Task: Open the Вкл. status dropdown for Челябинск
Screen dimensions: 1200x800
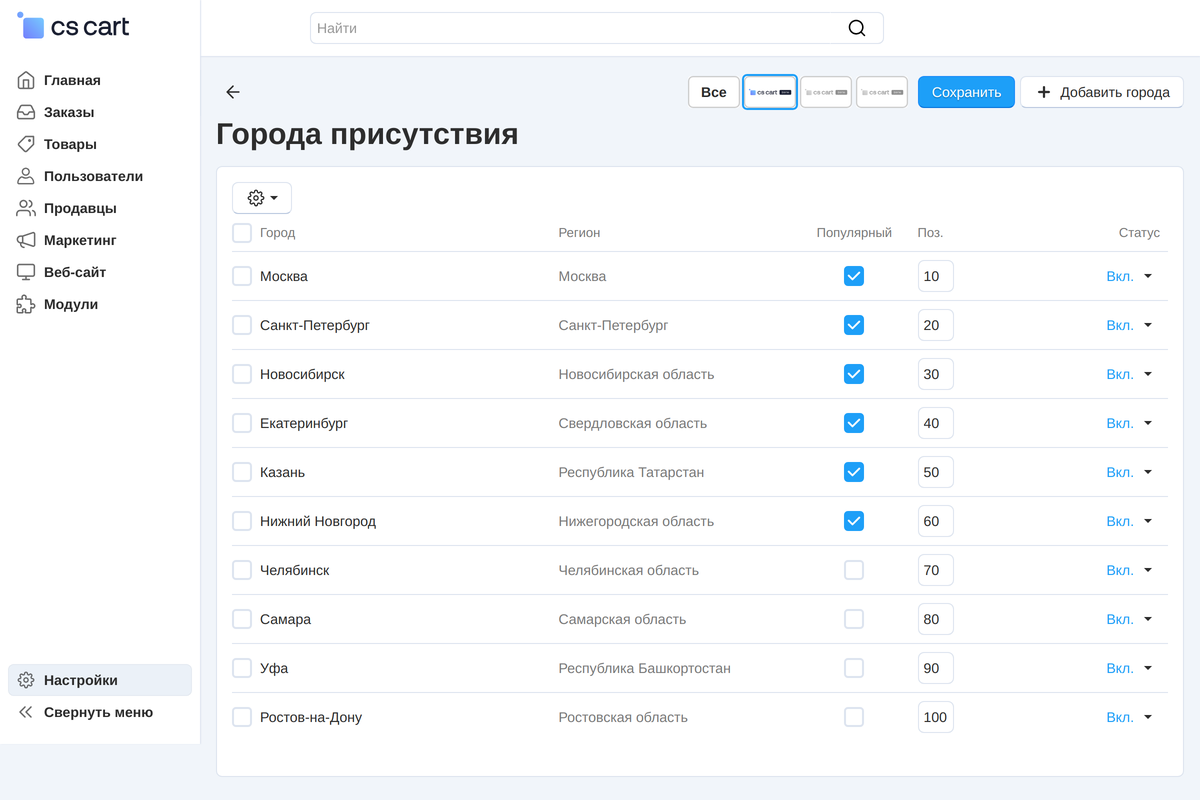Action: (1130, 570)
